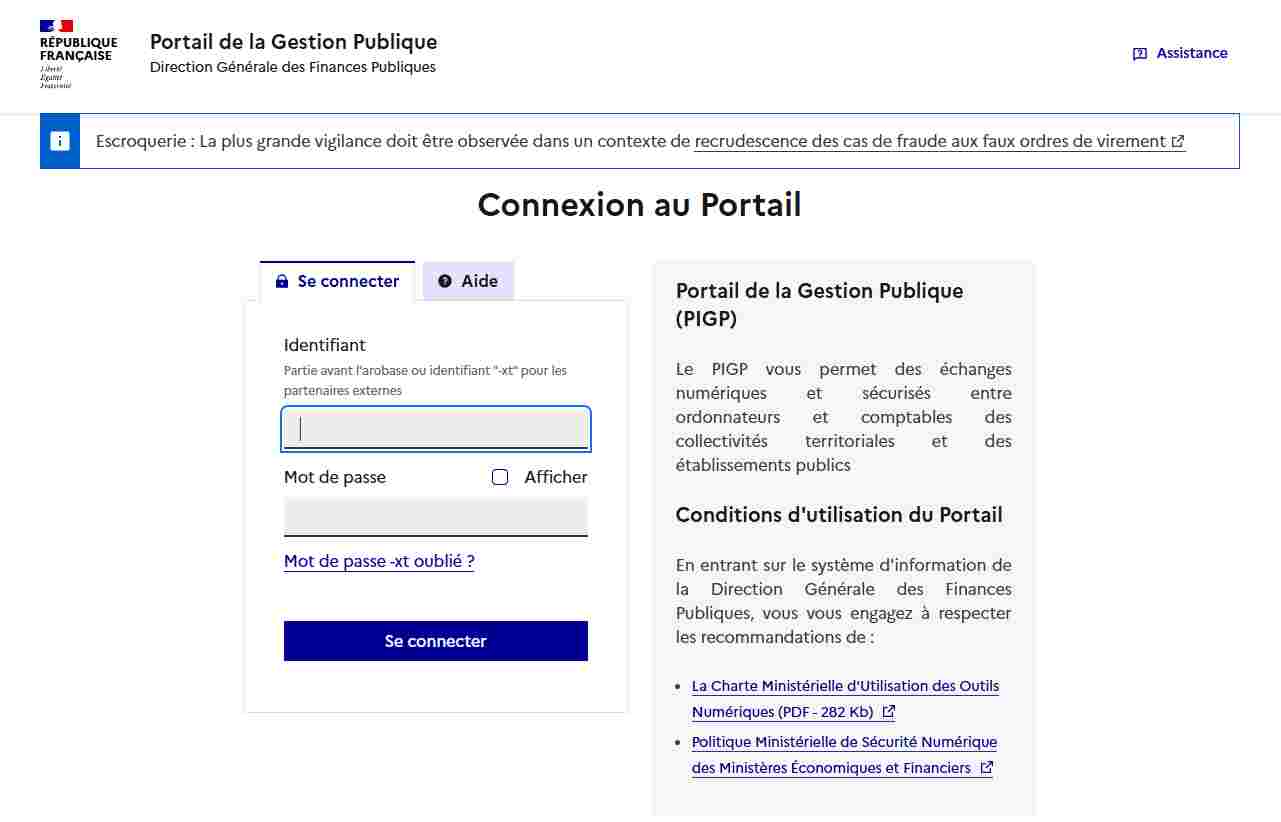Click the Mot de passe field label
Screen dimensions: 1281x822
tap(335, 477)
